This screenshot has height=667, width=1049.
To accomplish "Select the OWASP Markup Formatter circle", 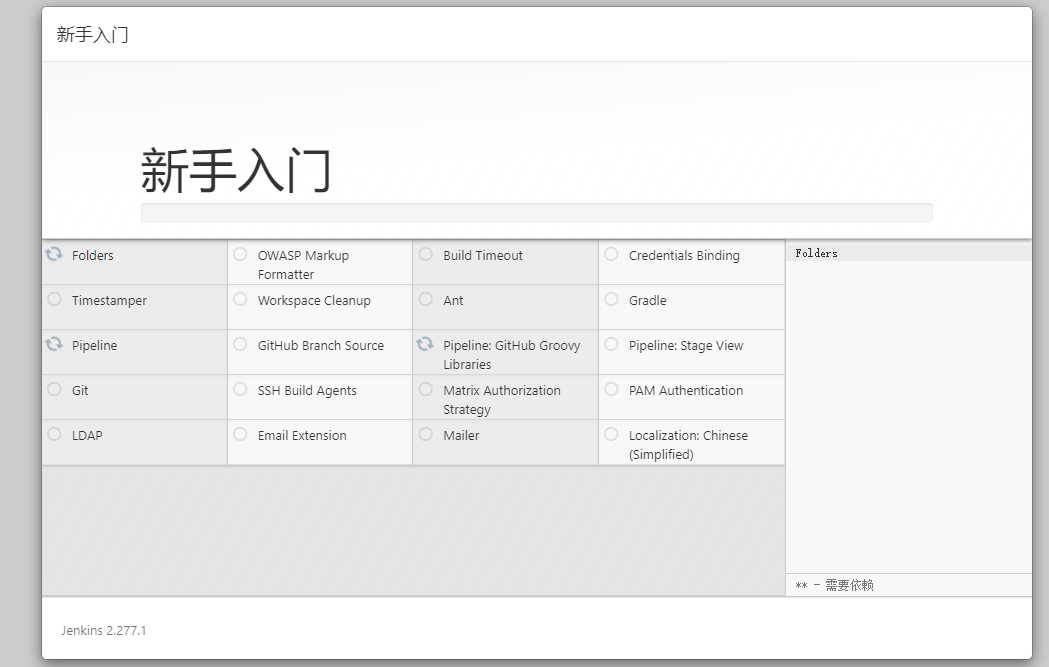I will coord(240,254).
